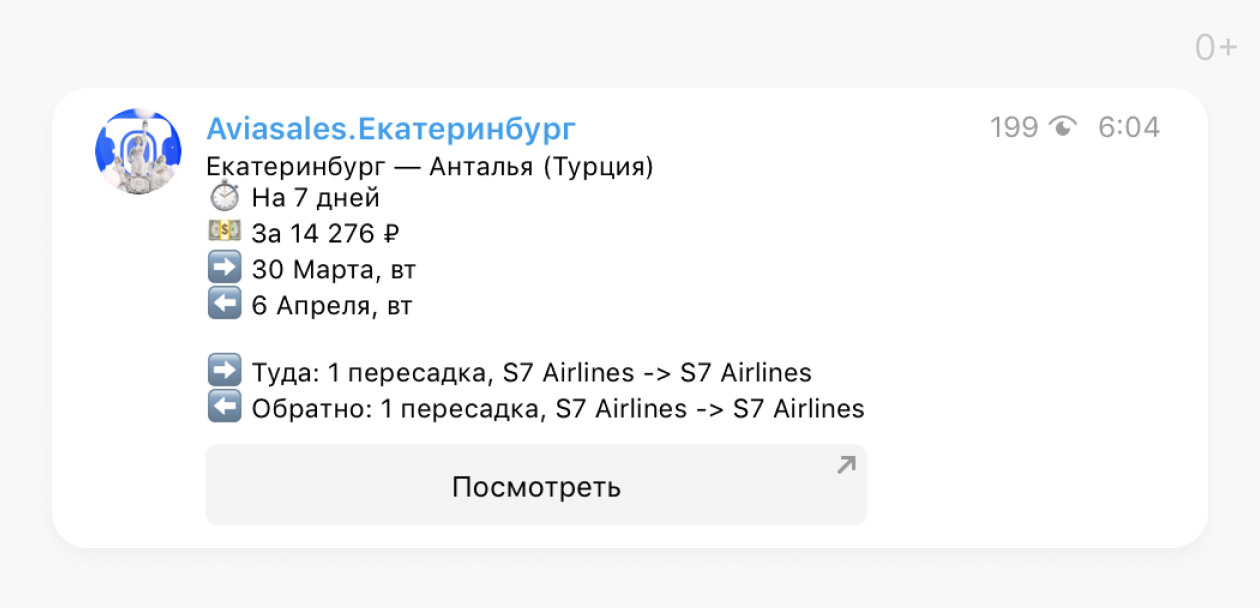Click the eye views icon
The image size is (1260, 608).
(1064, 128)
